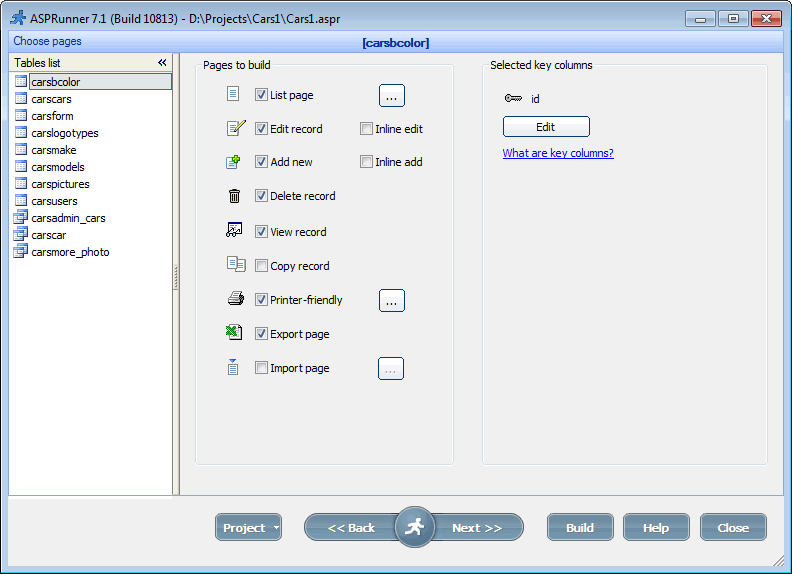The image size is (792, 574).
Task: Click the running man wizard icon
Action: coord(414,527)
